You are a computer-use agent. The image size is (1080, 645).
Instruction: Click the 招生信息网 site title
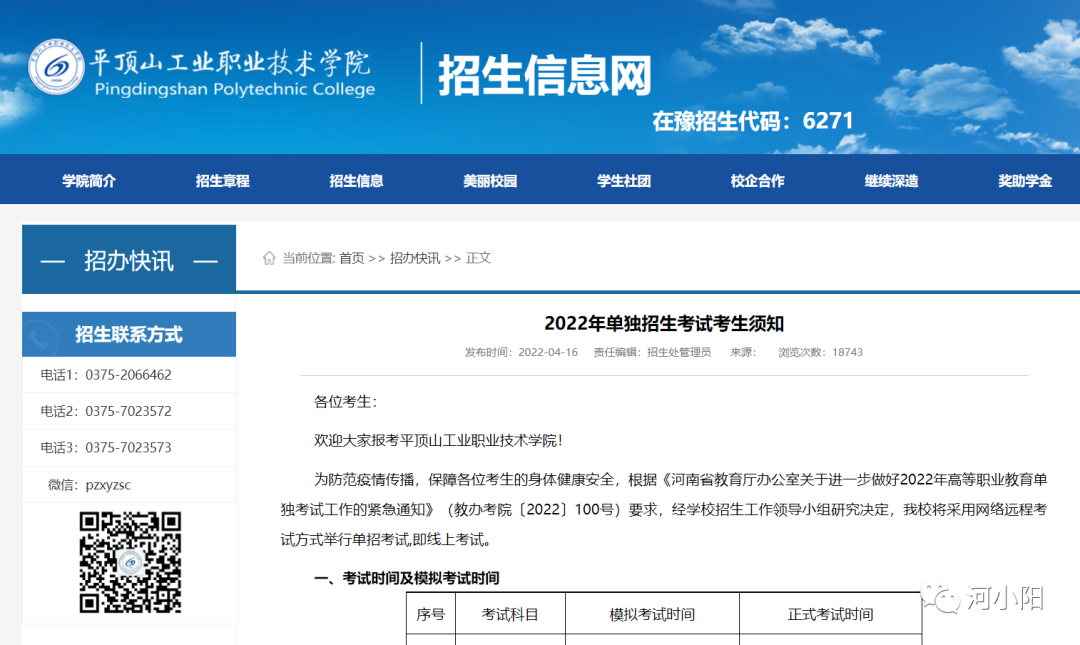coord(545,75)
